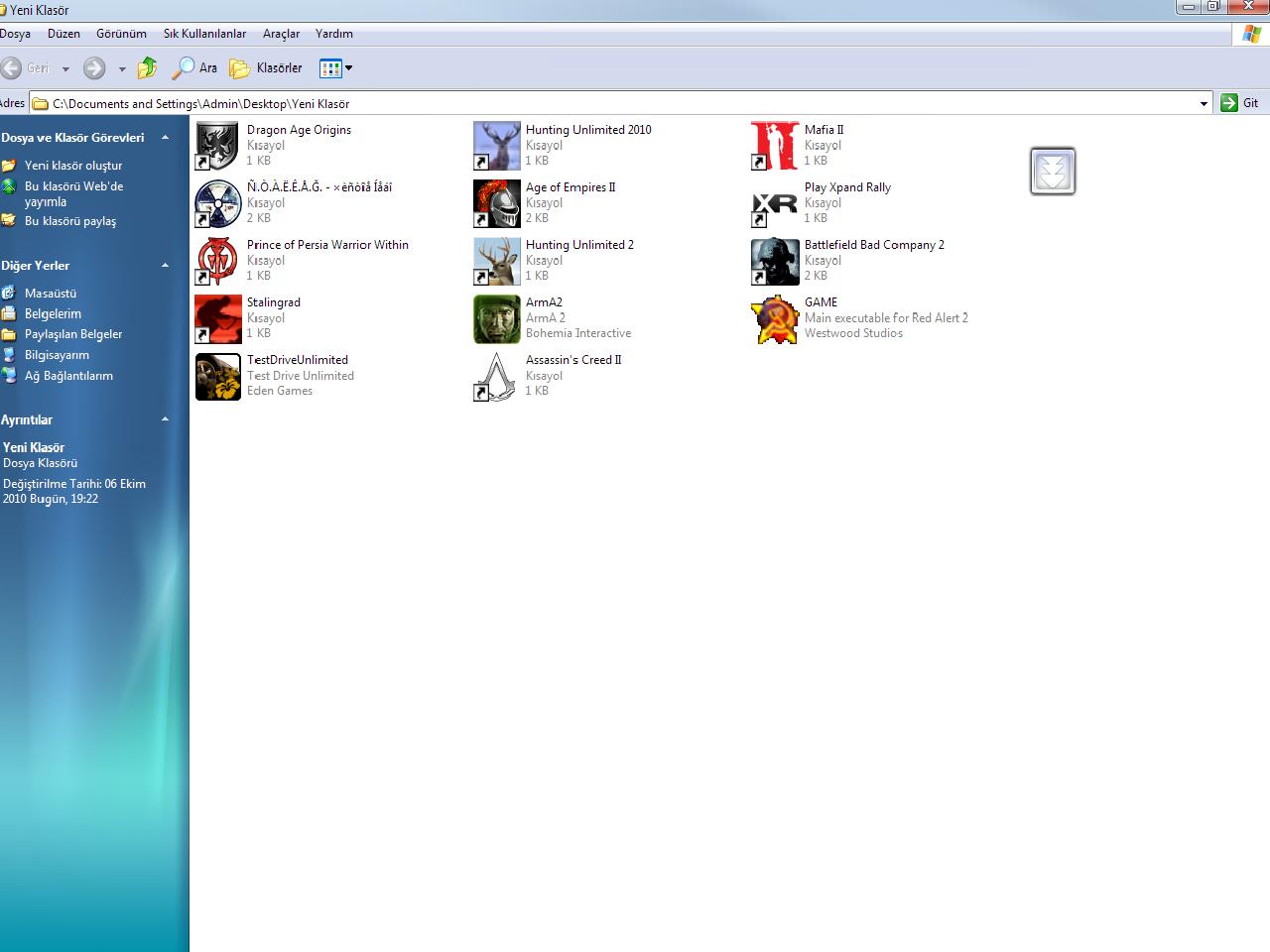Open the back history dropdown arrow
1270x952 pixels.
(x=65, y=68)
